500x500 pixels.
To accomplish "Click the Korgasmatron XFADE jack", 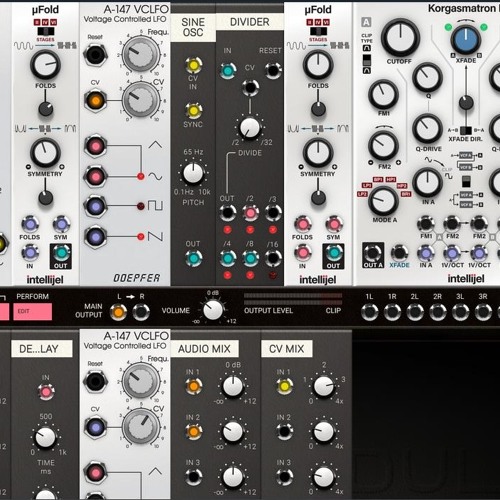I will tap(399, 253).
